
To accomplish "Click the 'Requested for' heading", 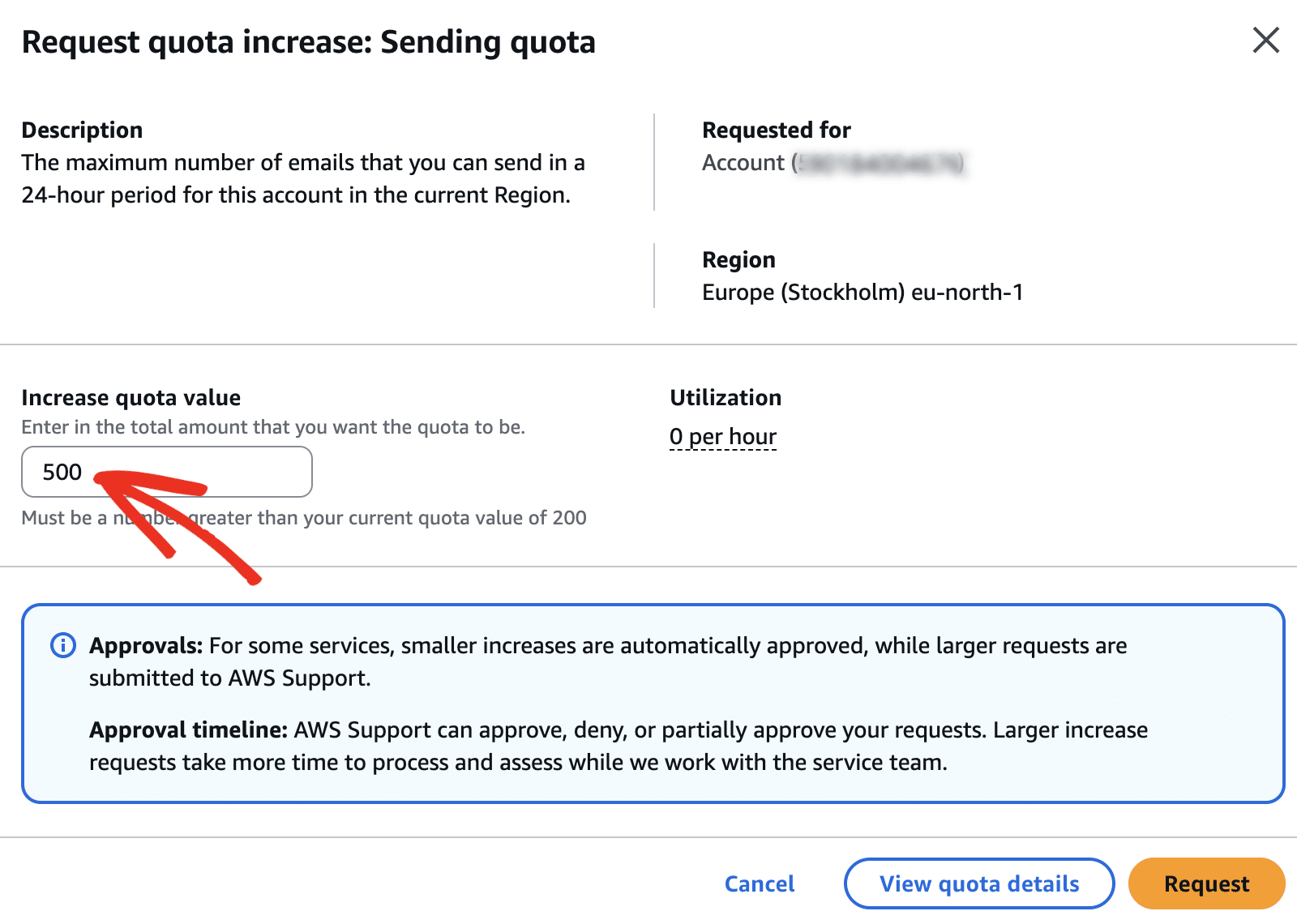I will 777,130.
